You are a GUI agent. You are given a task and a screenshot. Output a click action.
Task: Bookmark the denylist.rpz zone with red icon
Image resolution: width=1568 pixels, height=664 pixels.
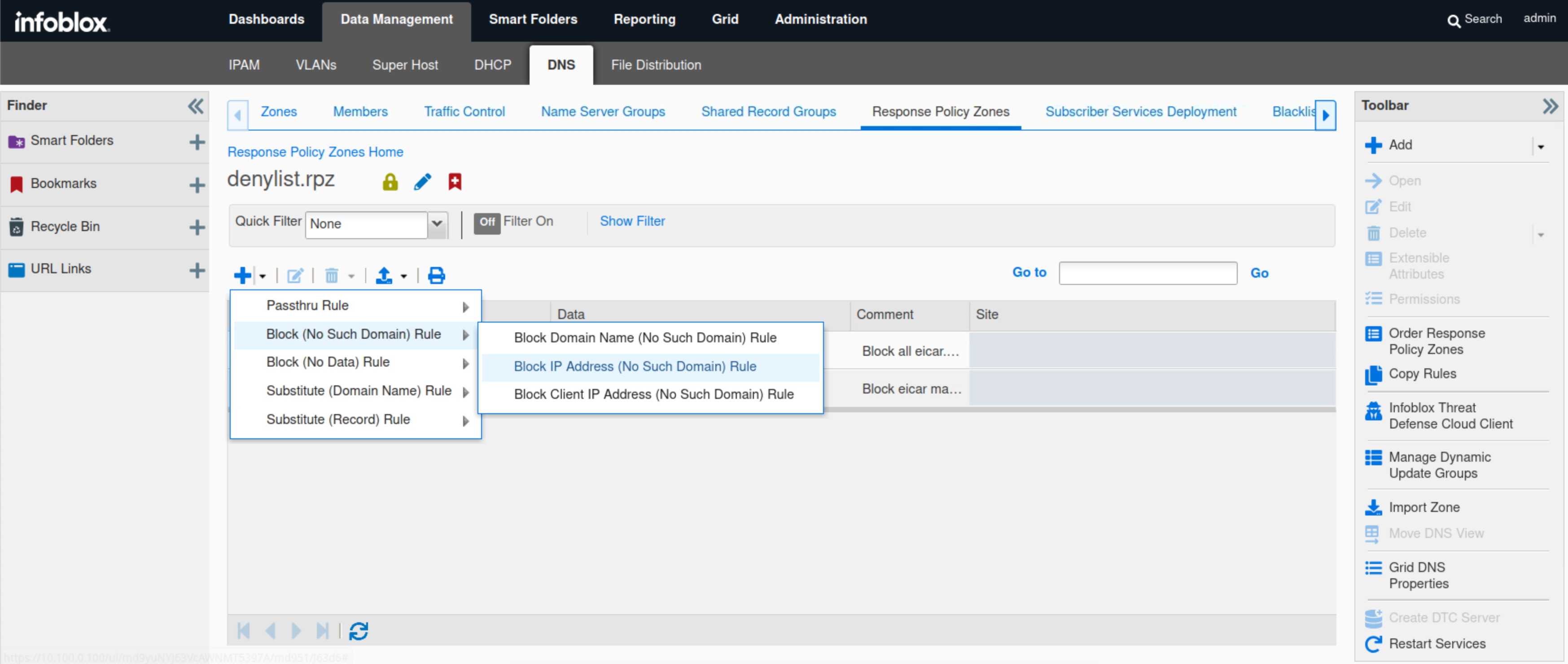455,181
